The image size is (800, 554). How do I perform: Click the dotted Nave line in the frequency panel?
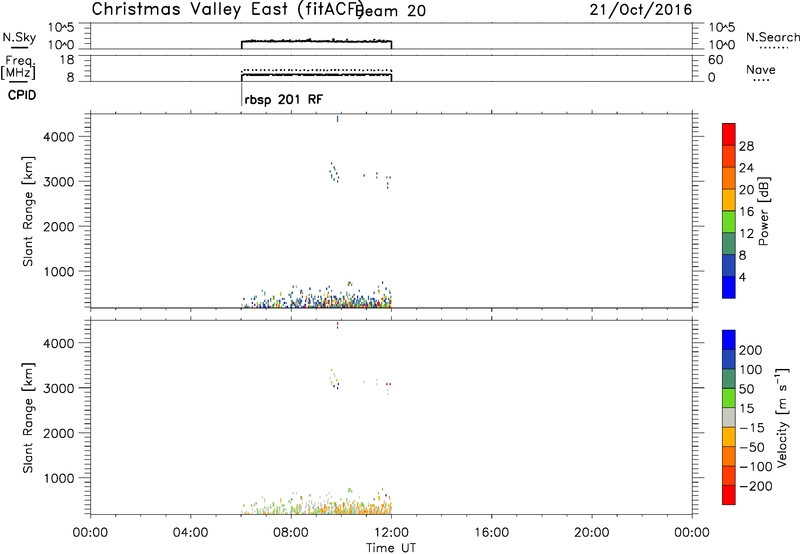pyautogui.click(x=316, y=70)
